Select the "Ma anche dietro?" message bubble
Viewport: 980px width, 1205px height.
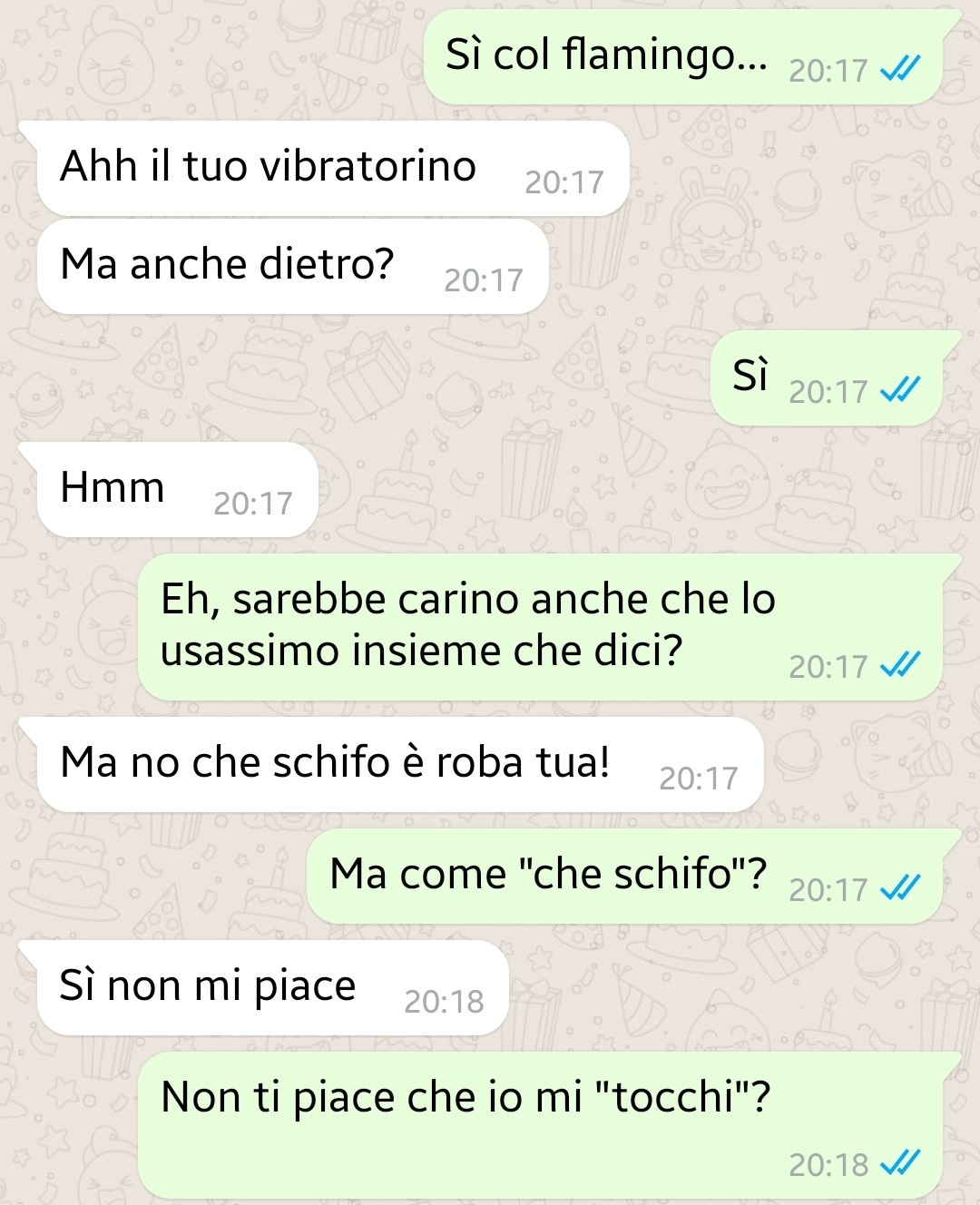click(293, 267)
